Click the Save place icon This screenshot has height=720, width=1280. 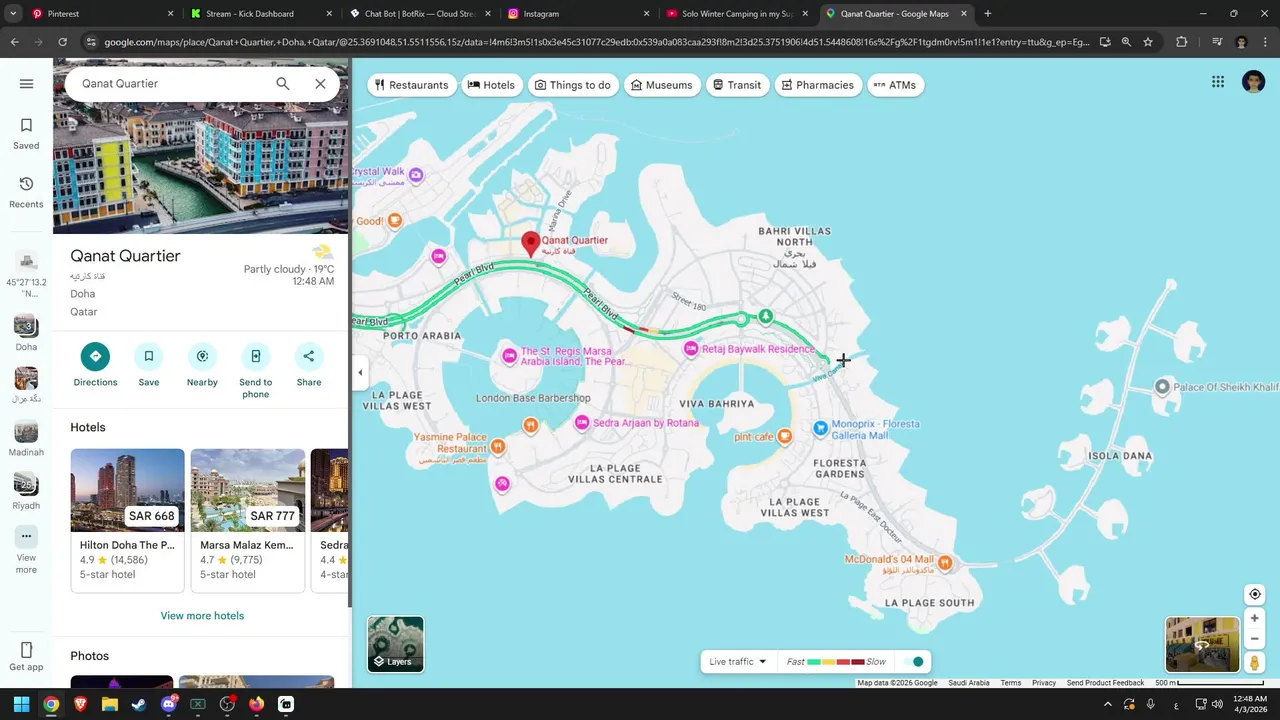point(148,356)
